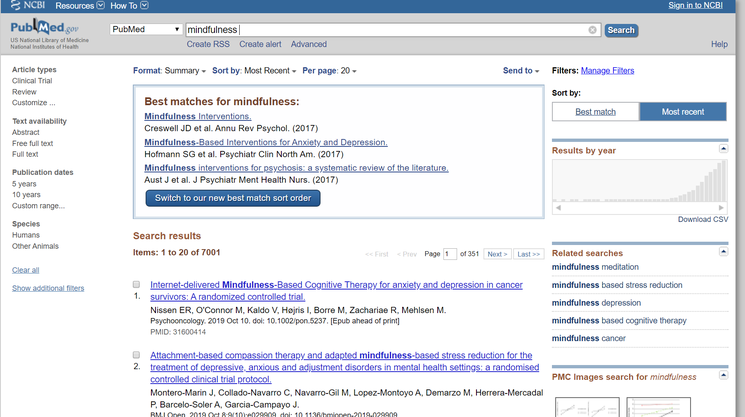Viewport: 745px width, 417px height.
Task: Open the Mindfulness Interventions best match
Action: tap(198, 116)
